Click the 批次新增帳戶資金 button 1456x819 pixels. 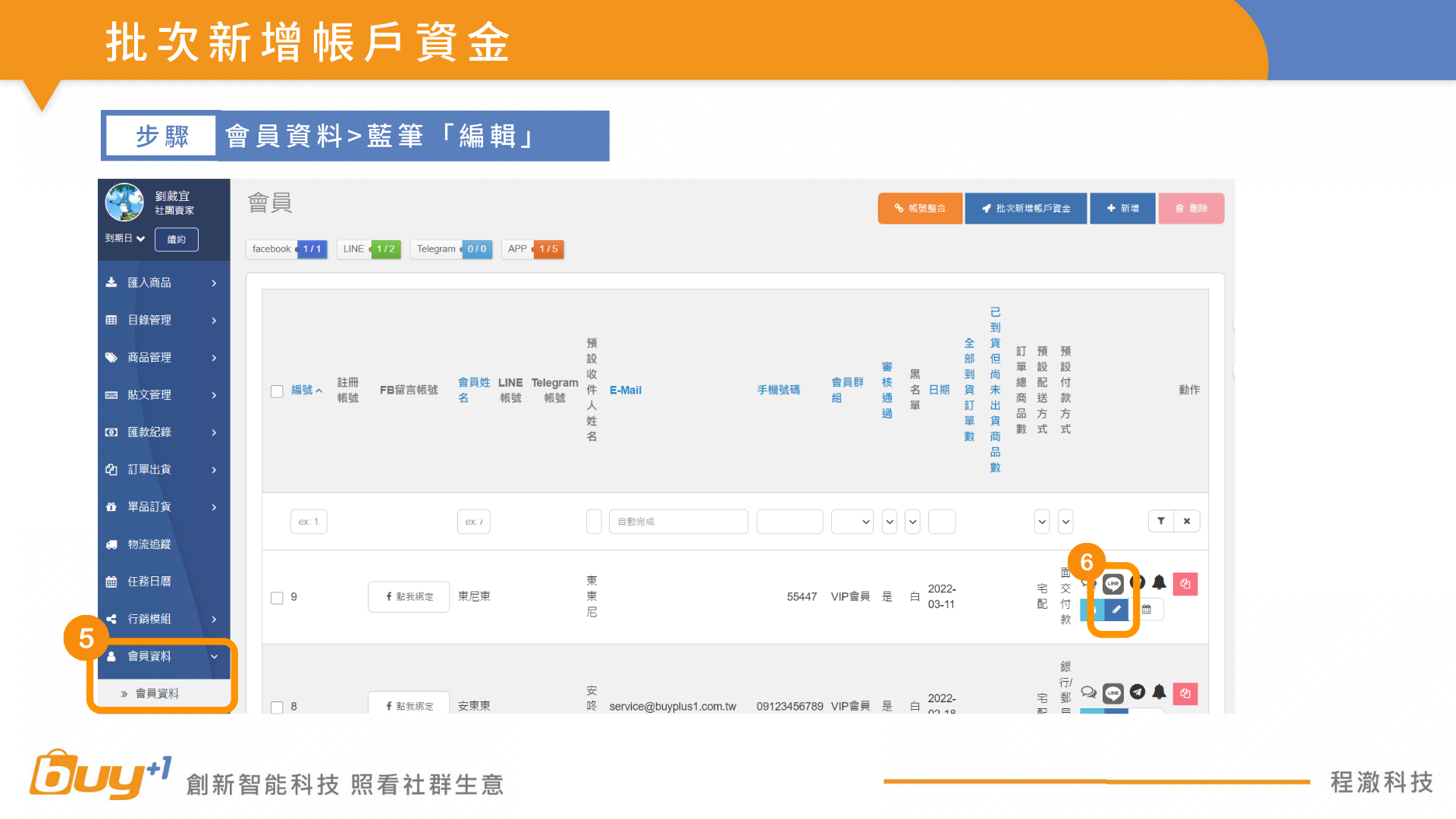[x=1025, y=209]
